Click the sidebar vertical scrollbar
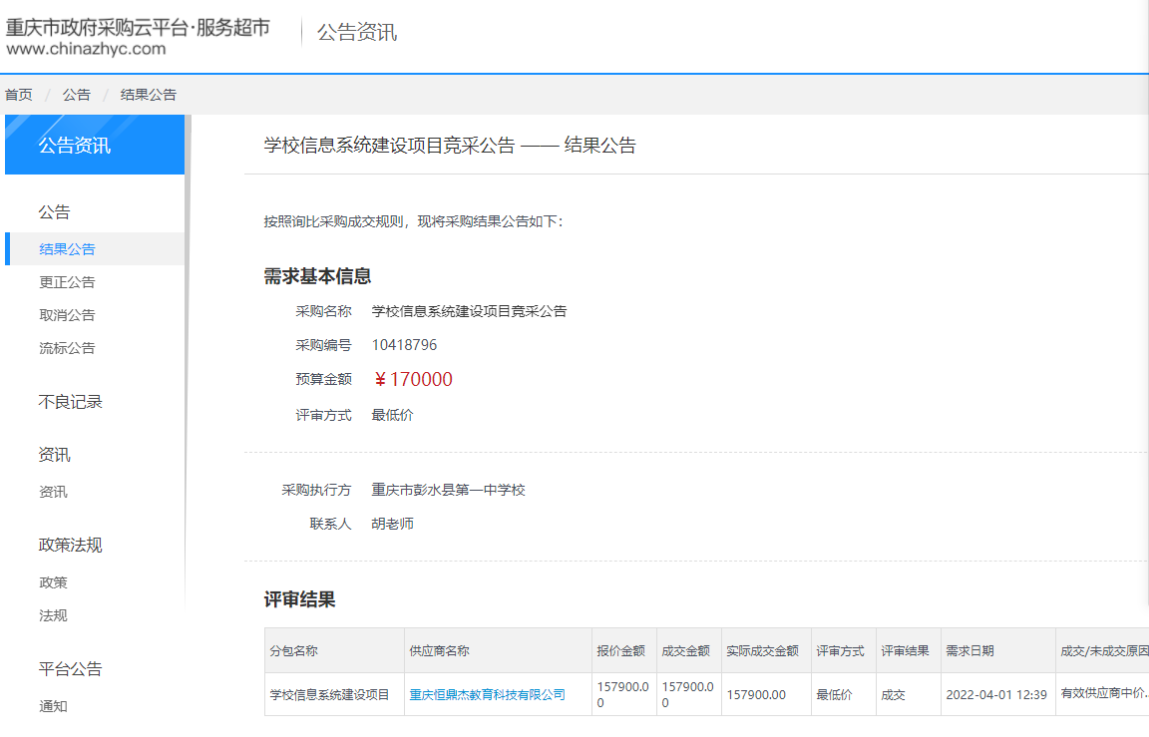 188,359
